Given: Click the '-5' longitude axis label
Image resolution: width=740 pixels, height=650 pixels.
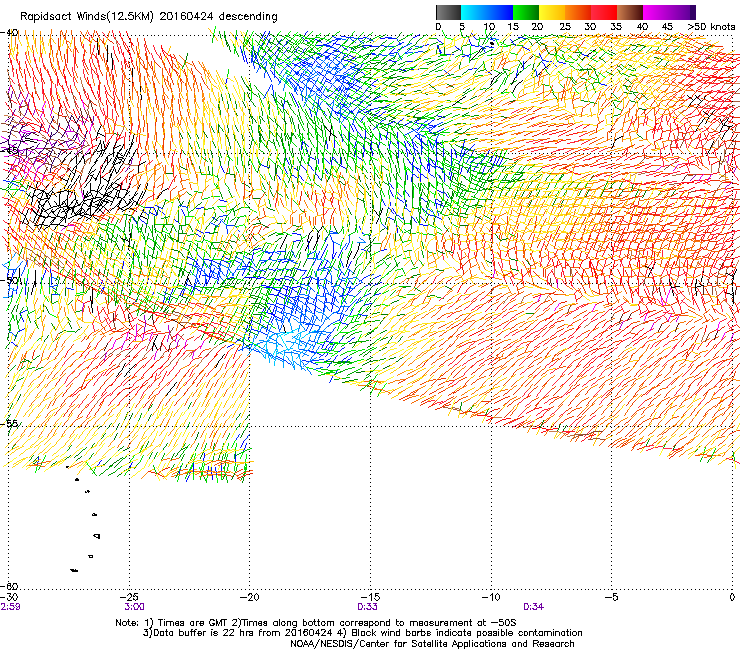Looking at the screenshot, I should 612,597.
